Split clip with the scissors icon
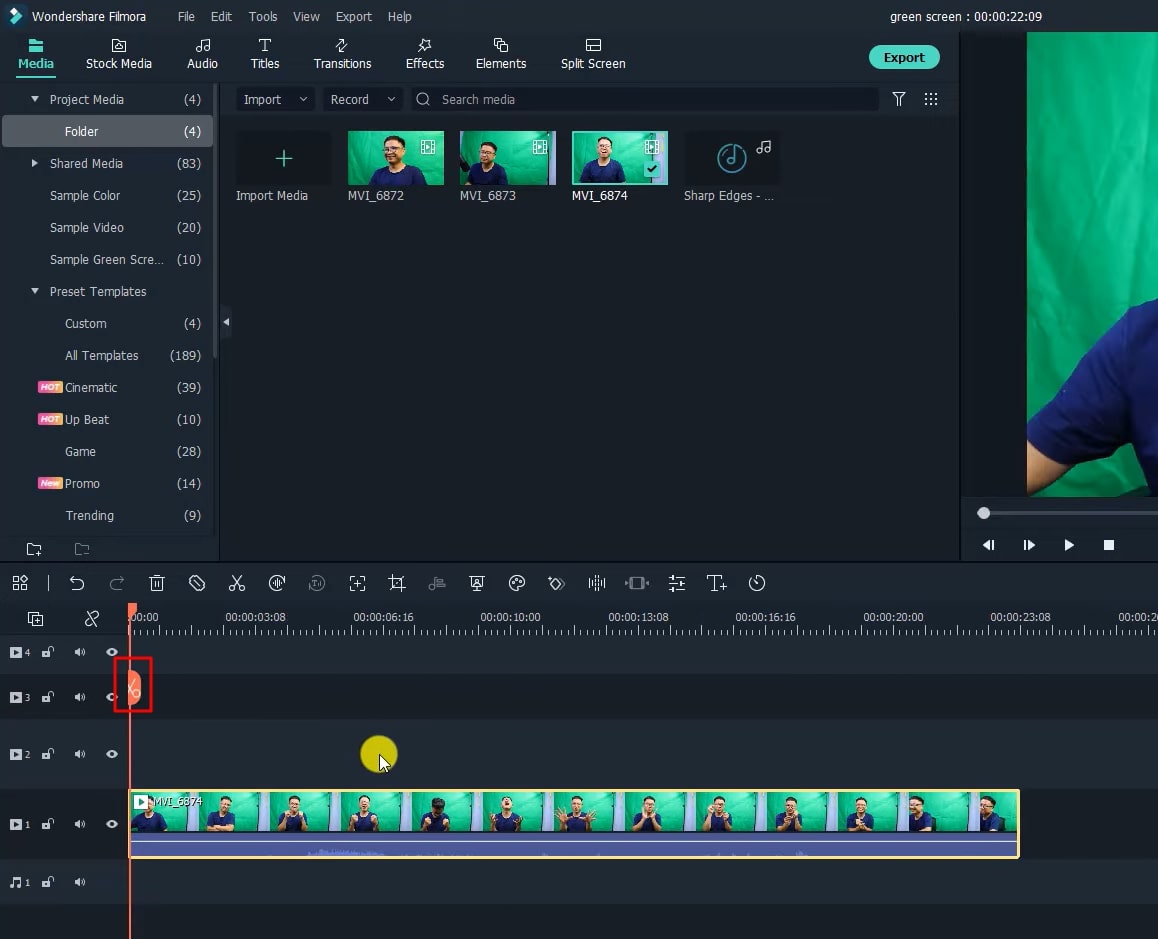 [x=236, y=583]
